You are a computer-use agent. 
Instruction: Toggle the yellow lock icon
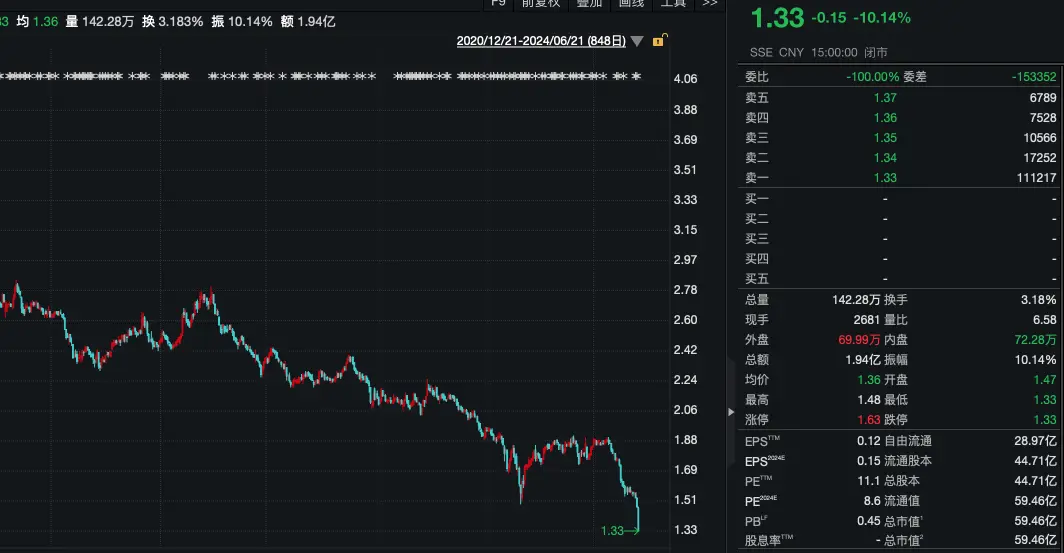(x=659, y=41)
